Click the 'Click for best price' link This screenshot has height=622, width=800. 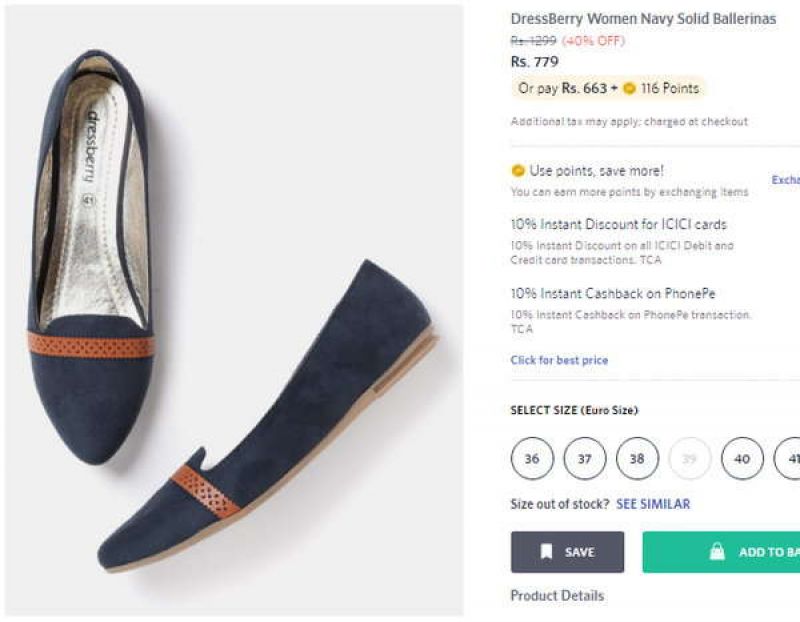[558, 360]
